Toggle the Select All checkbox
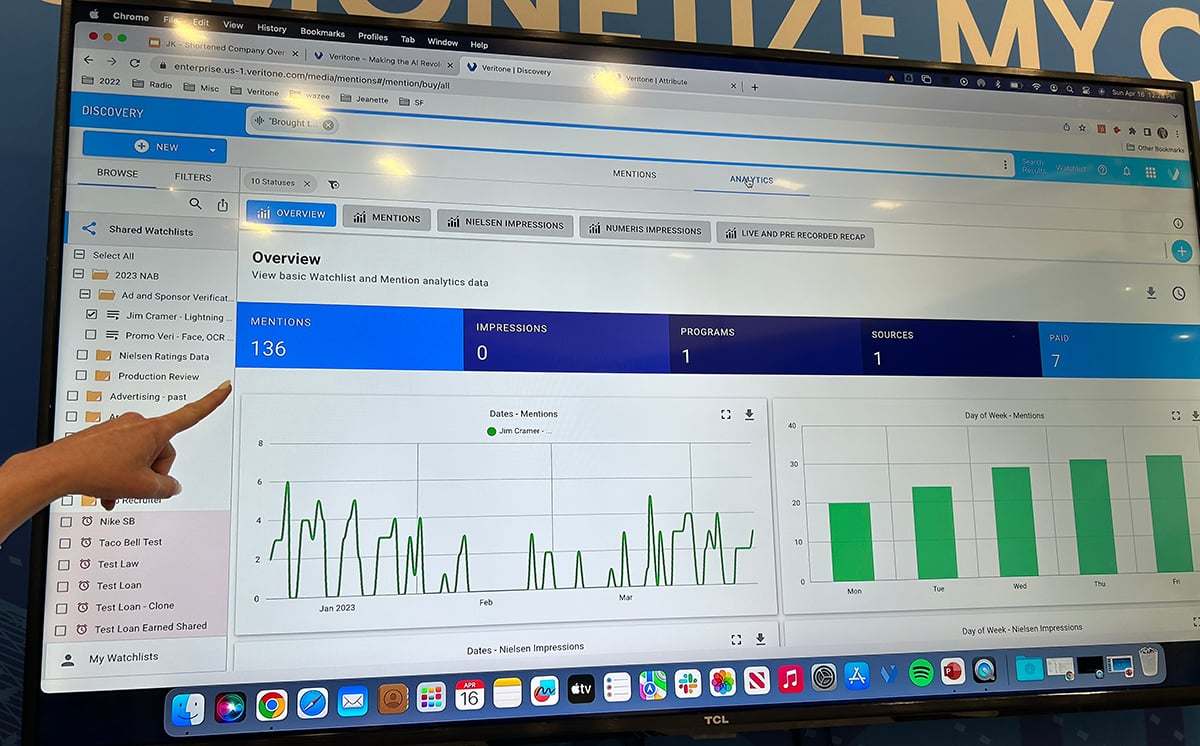The image size is (1200, 746). click(80, 254)
